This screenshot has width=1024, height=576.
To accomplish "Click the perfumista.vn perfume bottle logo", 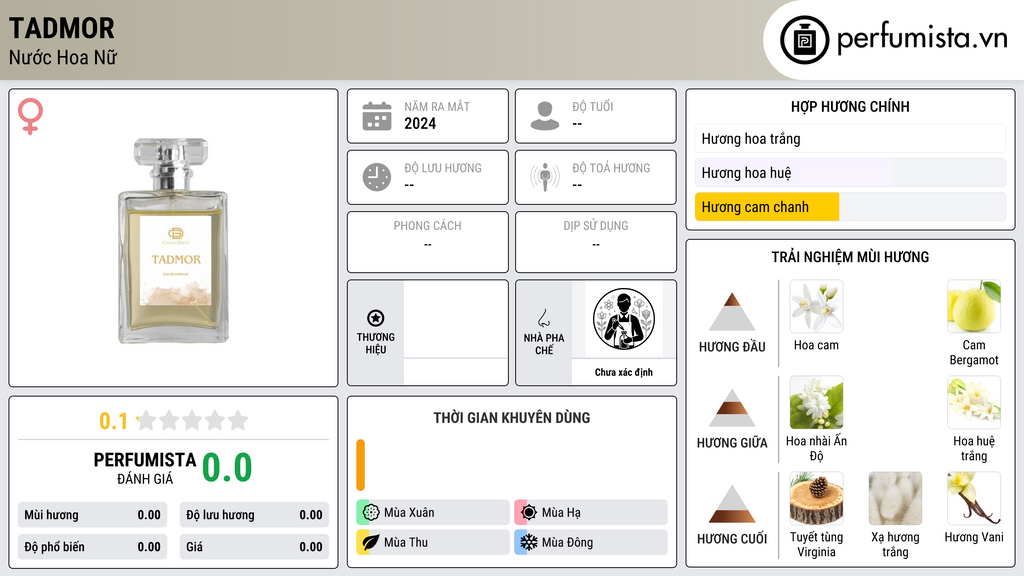I will coord(804,40).
